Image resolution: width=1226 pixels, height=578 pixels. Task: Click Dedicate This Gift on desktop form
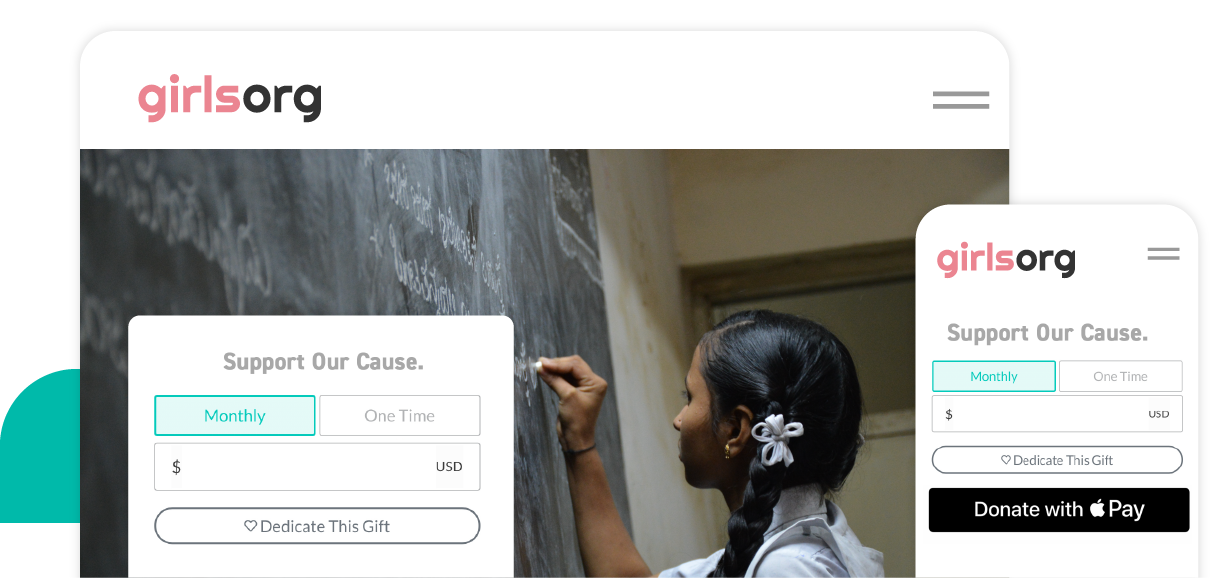317,526
